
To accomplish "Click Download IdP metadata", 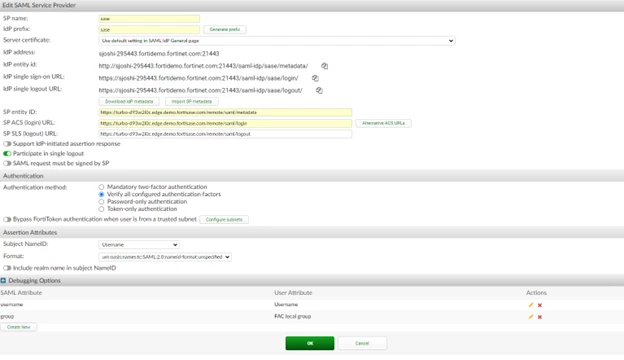I will tap(129, 101).
